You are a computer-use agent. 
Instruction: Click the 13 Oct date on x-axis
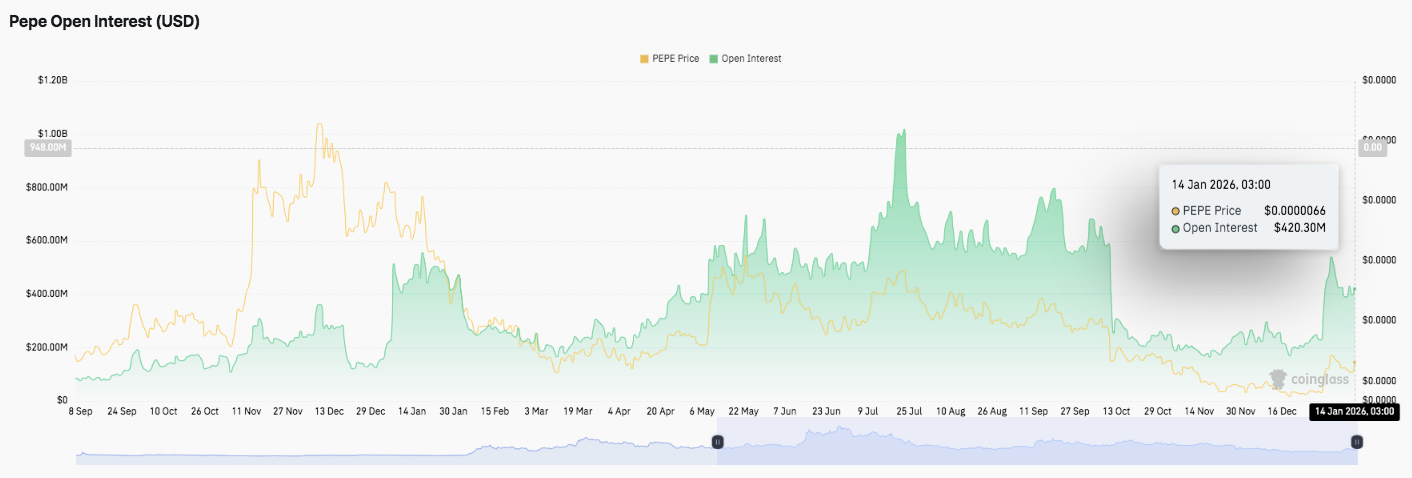(x=1116, y=411)
